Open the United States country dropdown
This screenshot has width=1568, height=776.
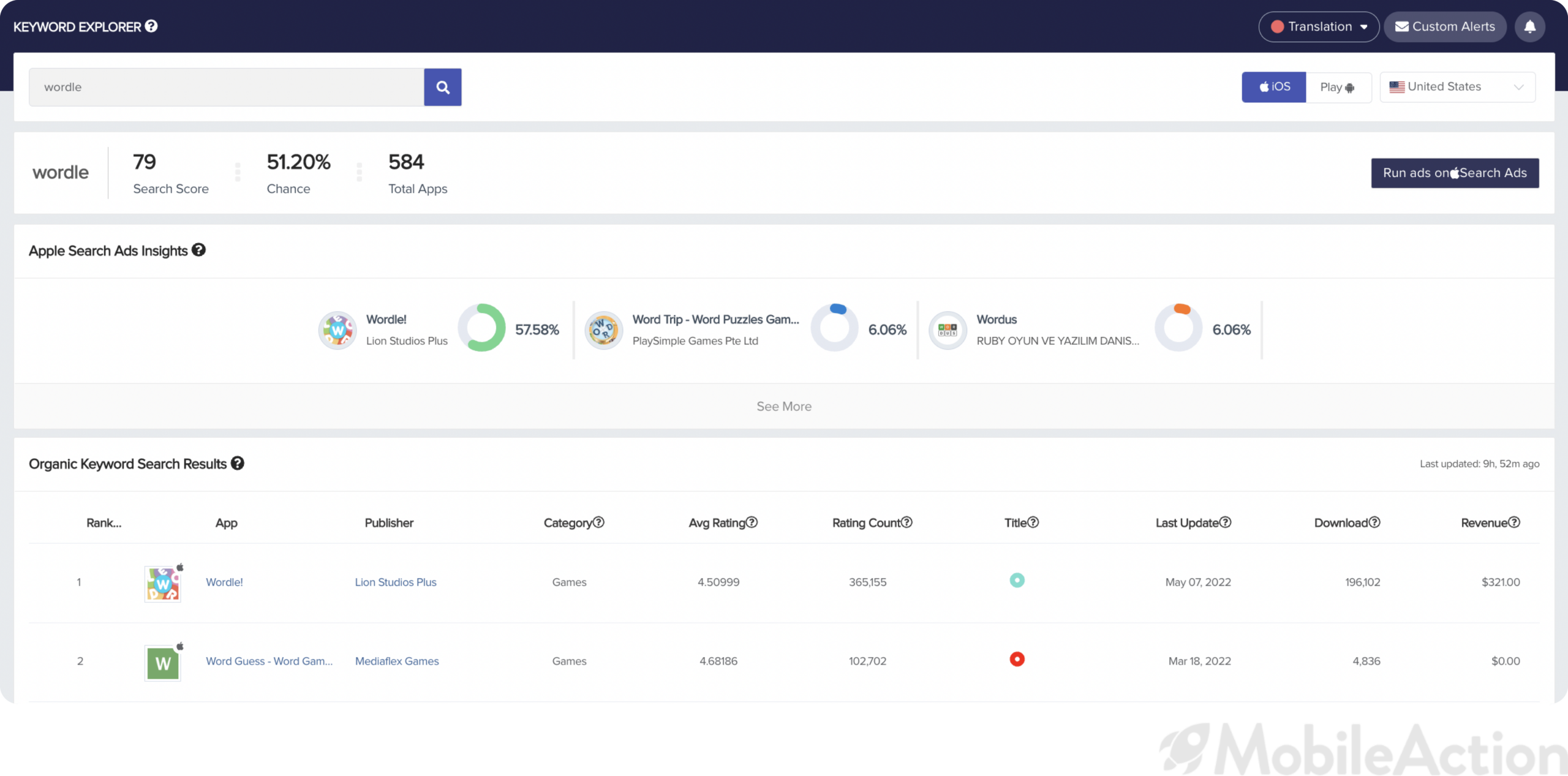(1457, 87)
